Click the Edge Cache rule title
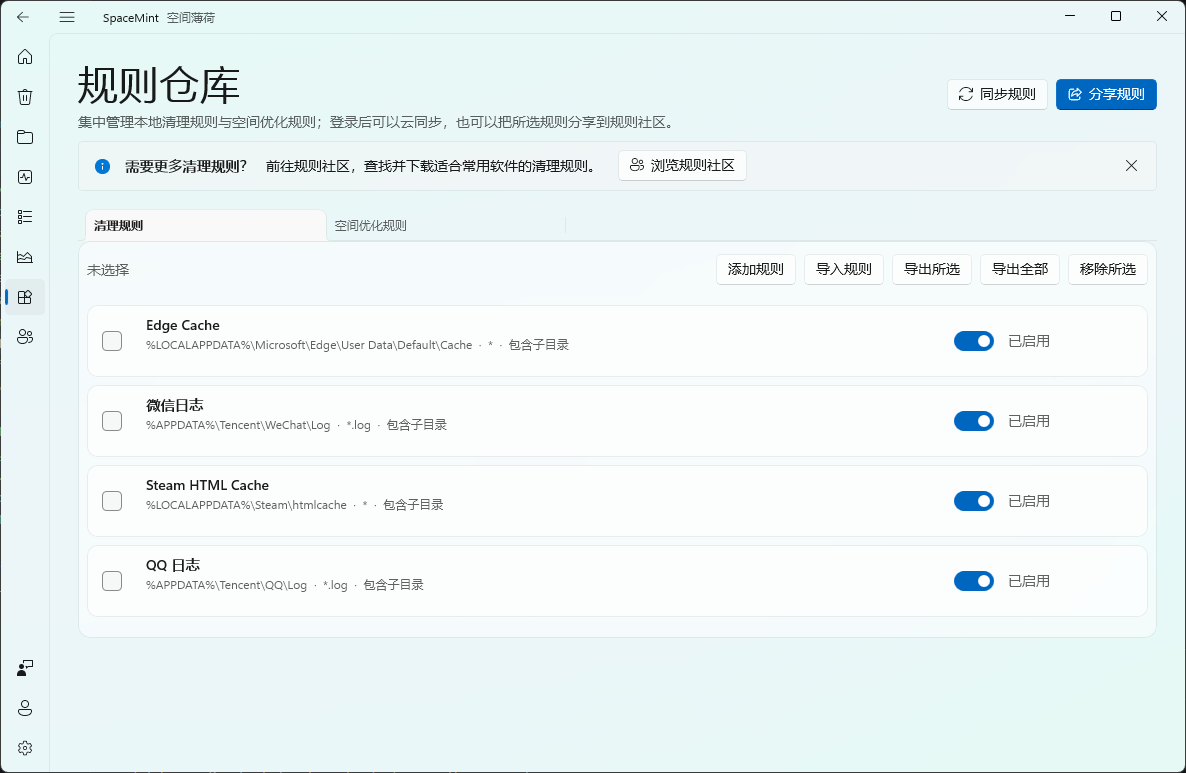1186x773 pixels. pyautogui.click(x=182, y=325)
